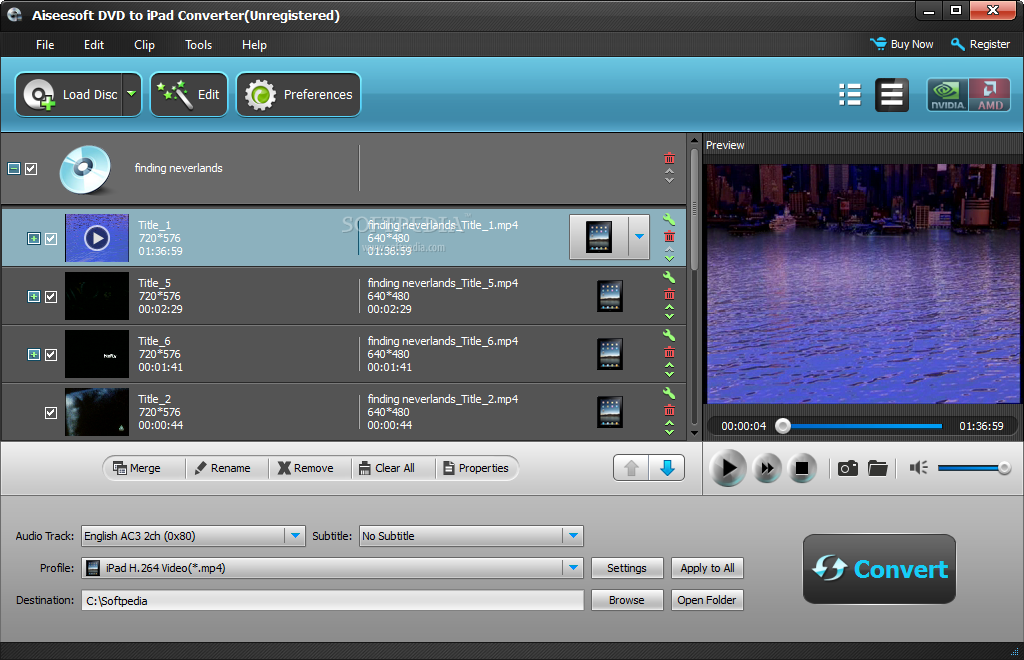Screen dimensions: 1024x660
Task: Delete Title_6 with the trash icon
Action: [669, 353]
